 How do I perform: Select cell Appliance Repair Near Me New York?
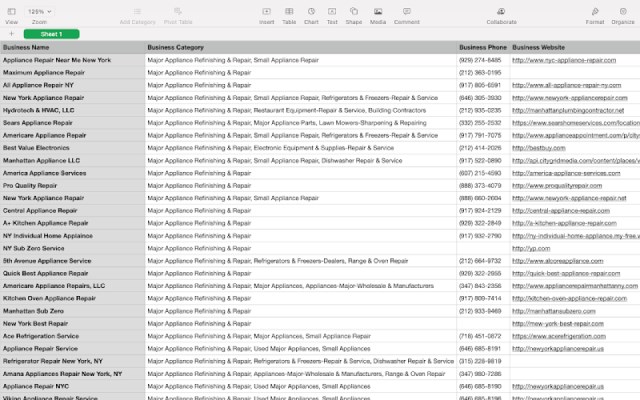73,60
